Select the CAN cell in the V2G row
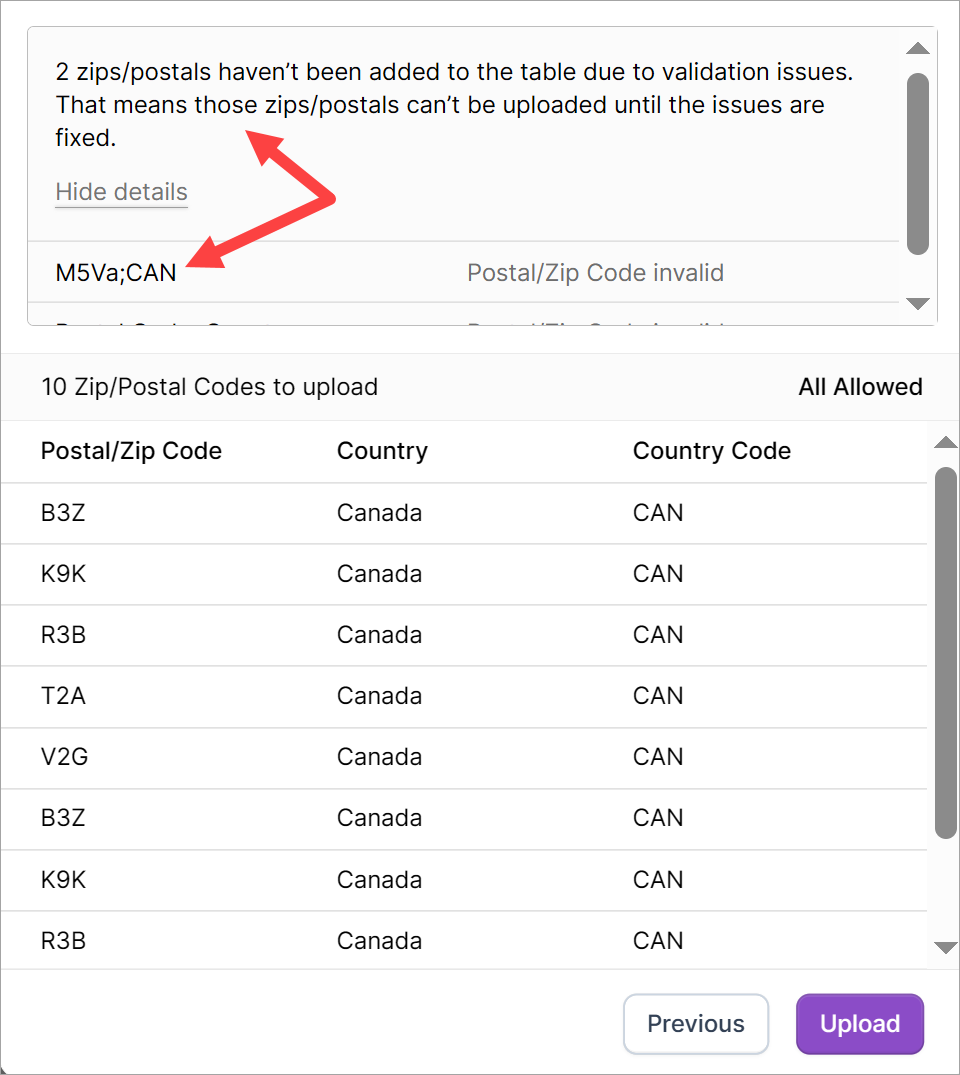The image size is (960, 1075). [x=658, y=756]
